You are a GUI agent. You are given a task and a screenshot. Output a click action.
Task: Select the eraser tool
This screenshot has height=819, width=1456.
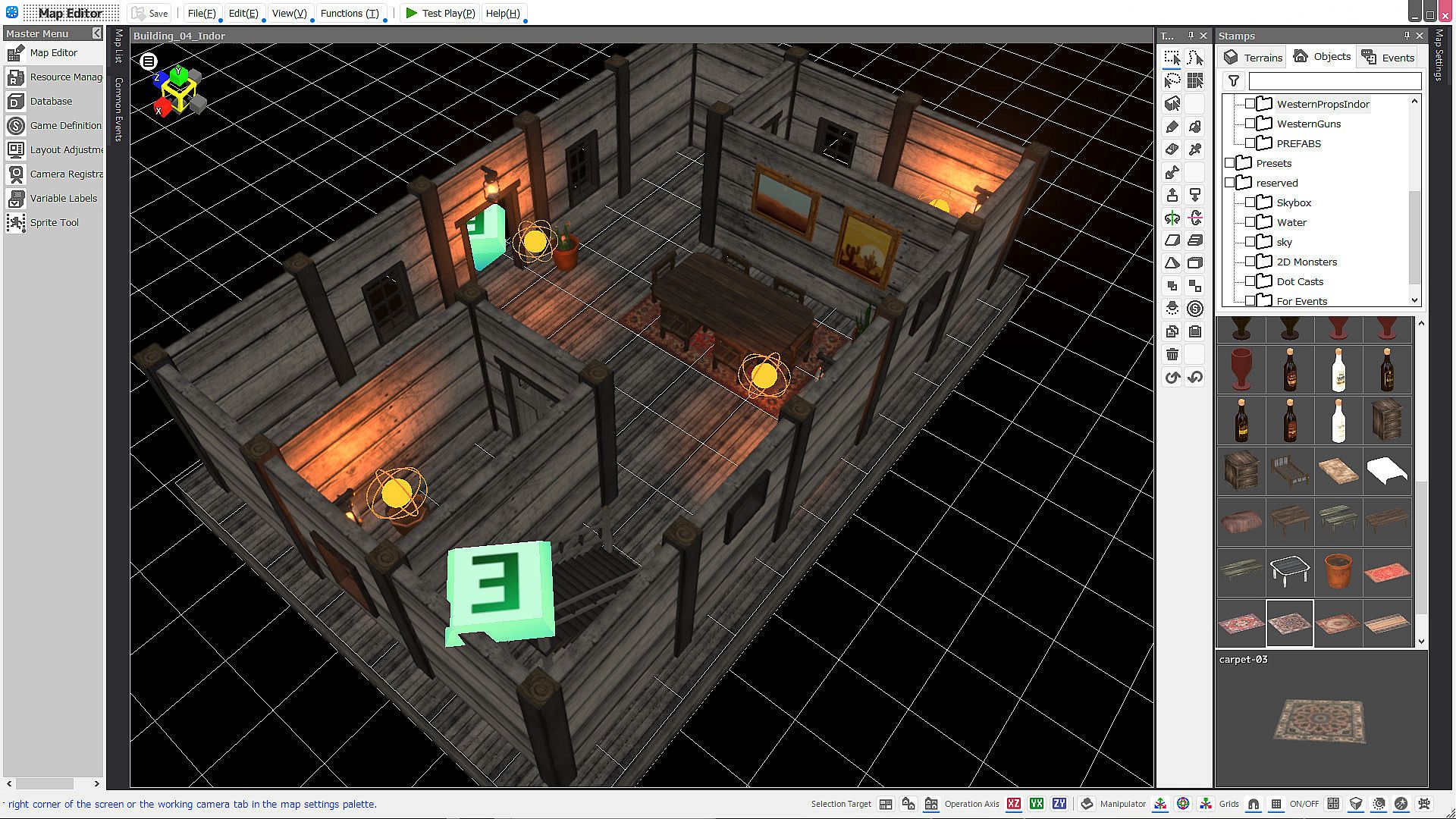(1172, 149)
